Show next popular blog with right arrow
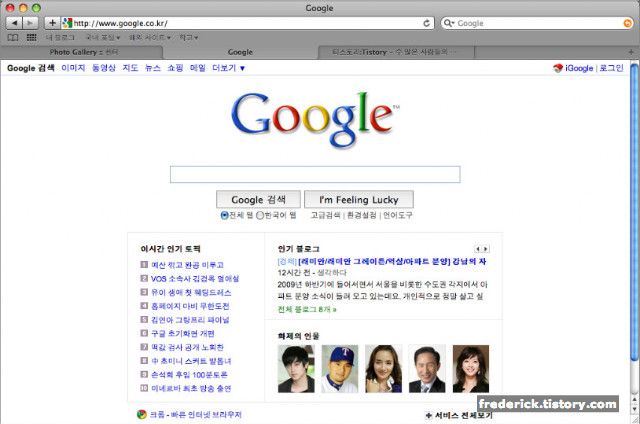This screenshot has height=424, width=640. (x=485, y=249)
